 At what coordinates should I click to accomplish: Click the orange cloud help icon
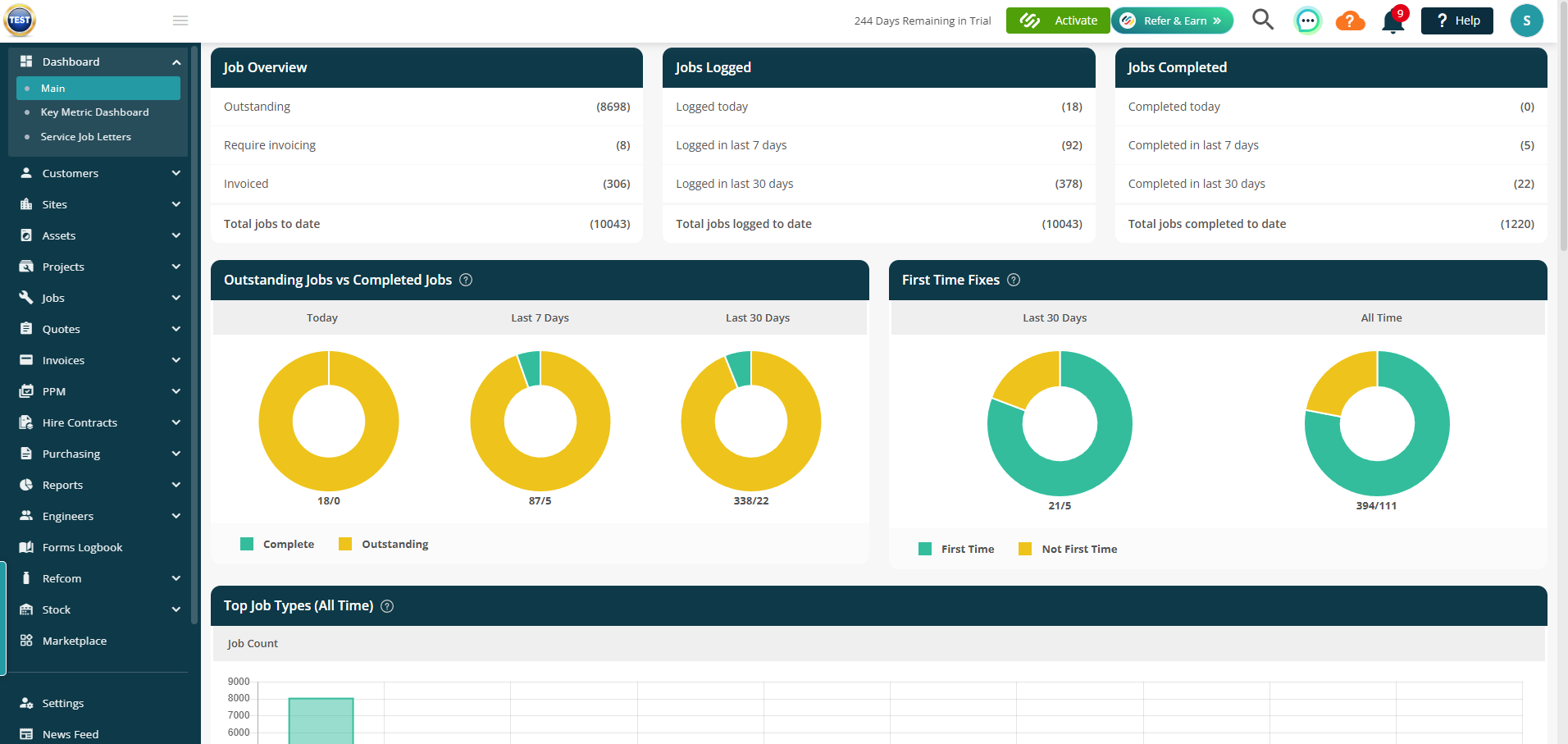point(1350,21)
